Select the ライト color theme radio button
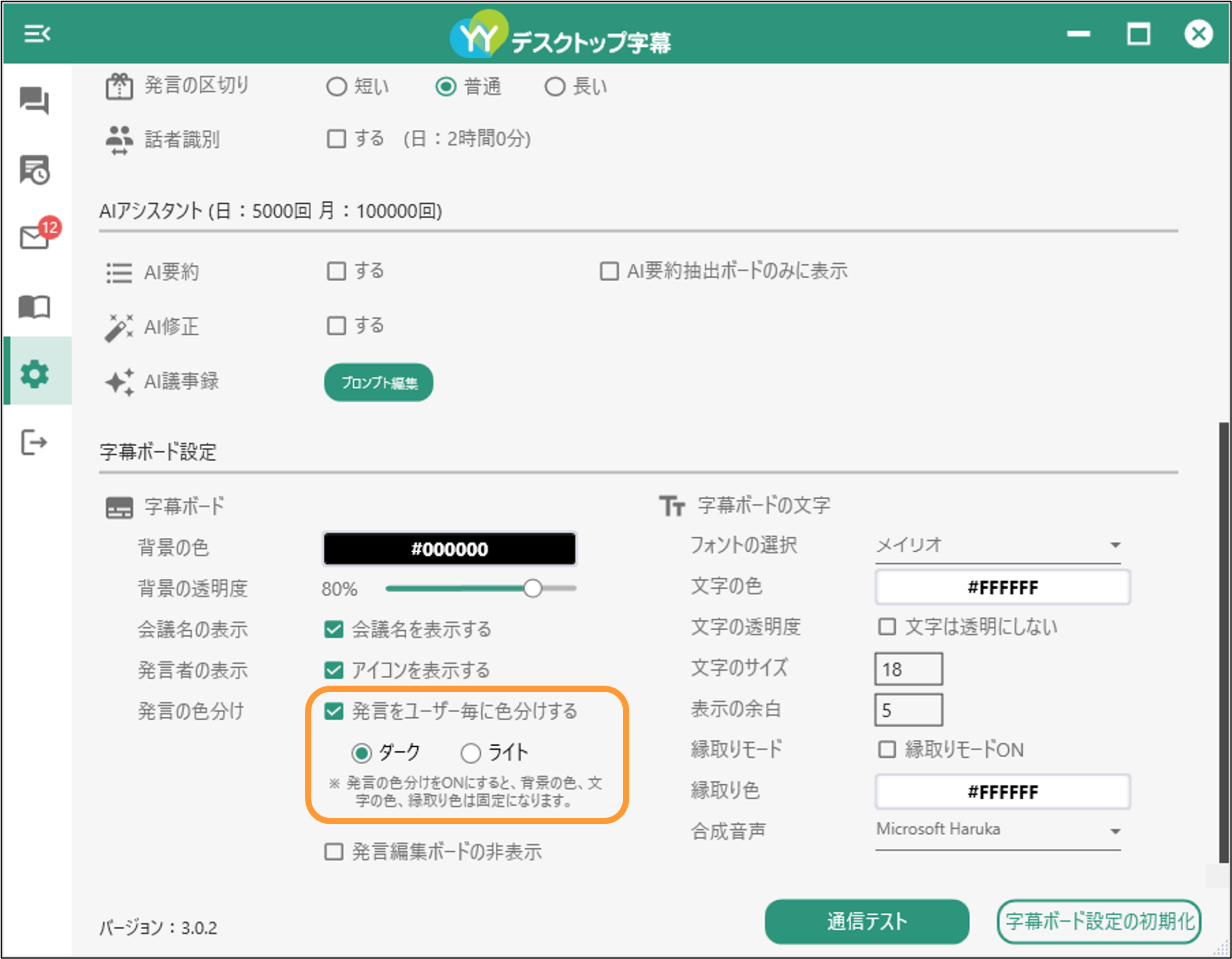1232x959 pixels. [471, 752]
